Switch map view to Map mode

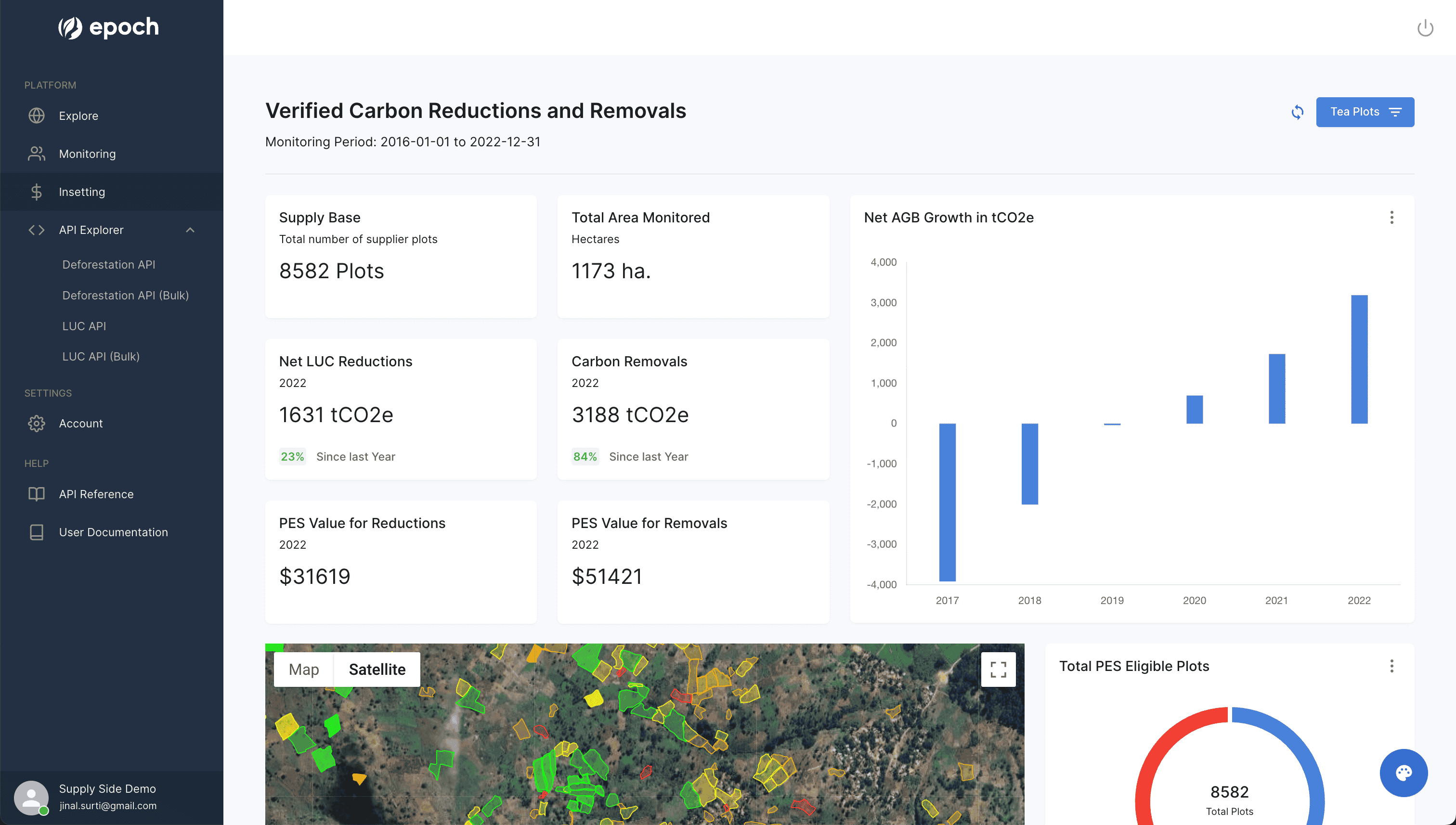tap(304, 670)
